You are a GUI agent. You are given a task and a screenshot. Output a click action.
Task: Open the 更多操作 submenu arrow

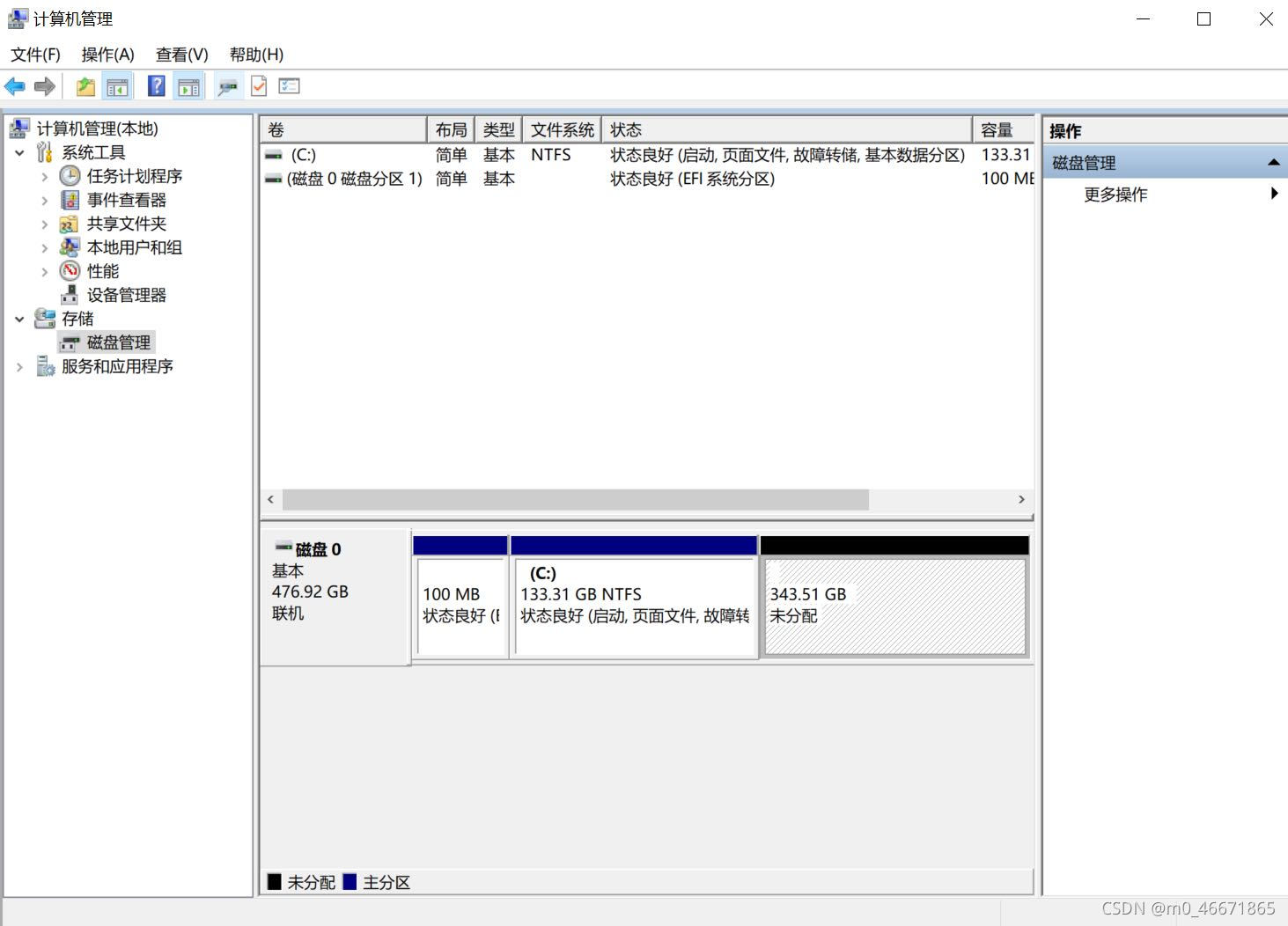[x=1274, y=194]
